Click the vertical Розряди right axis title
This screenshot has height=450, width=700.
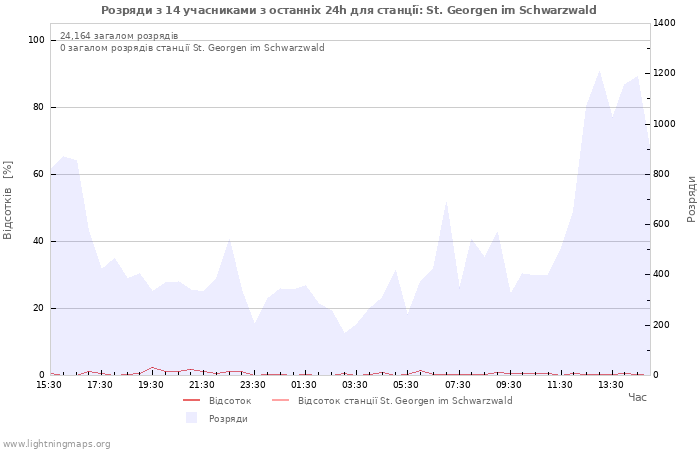click(691, 198)
